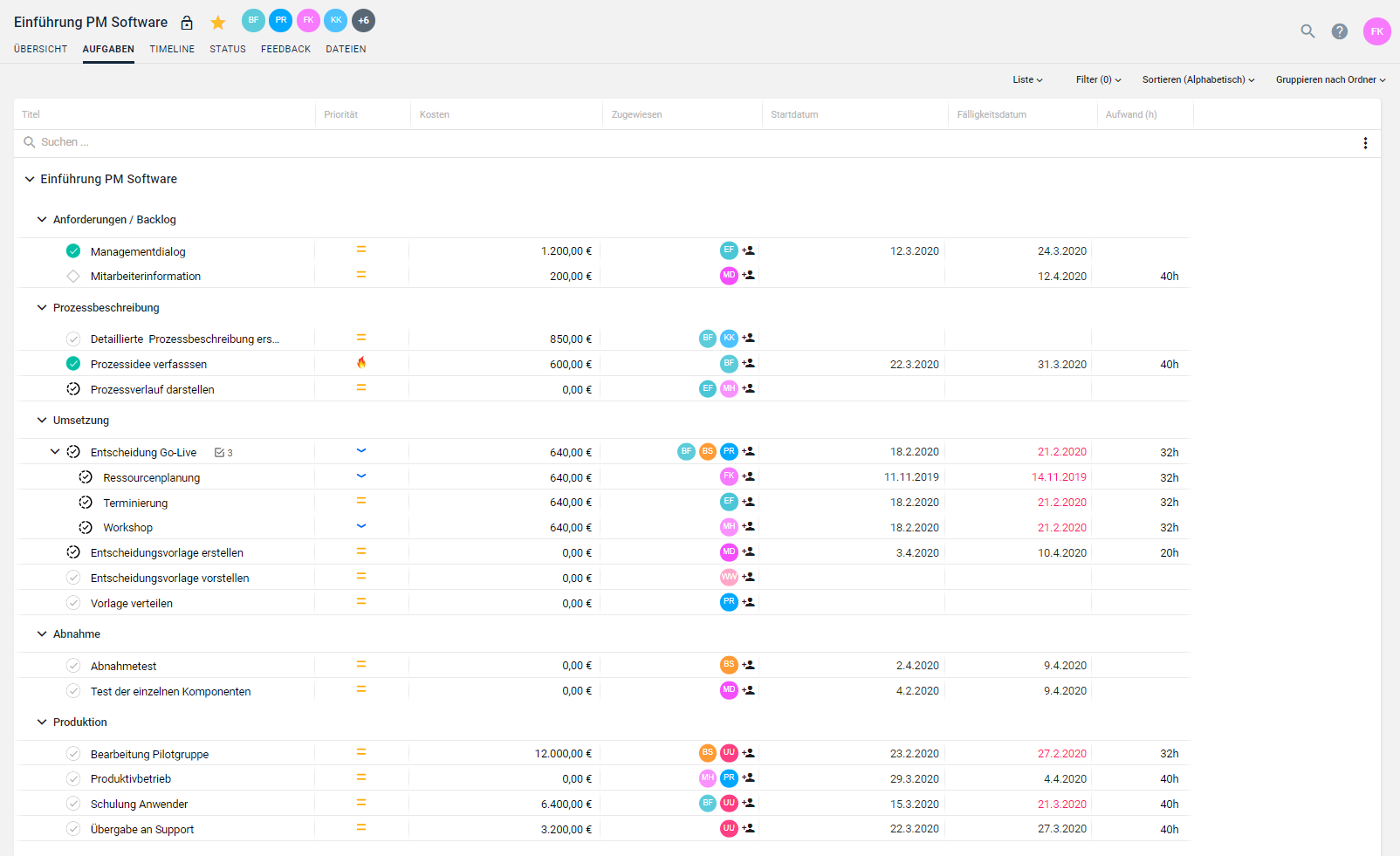Collapse the Einführung PM Software folder
The height and width of the screenshot is (856, 1400).
[30, 179]
